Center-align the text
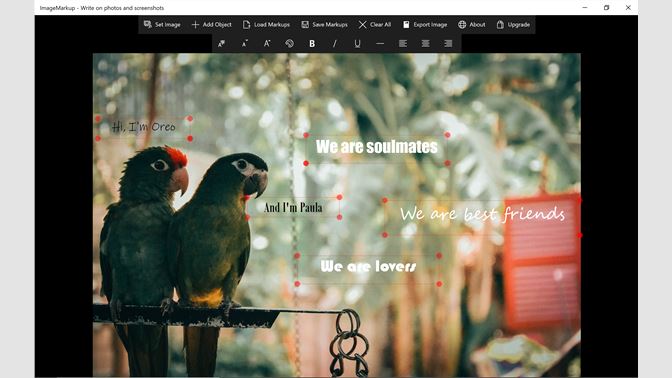Screen dimensions: 672x378 tap(426, 43)
